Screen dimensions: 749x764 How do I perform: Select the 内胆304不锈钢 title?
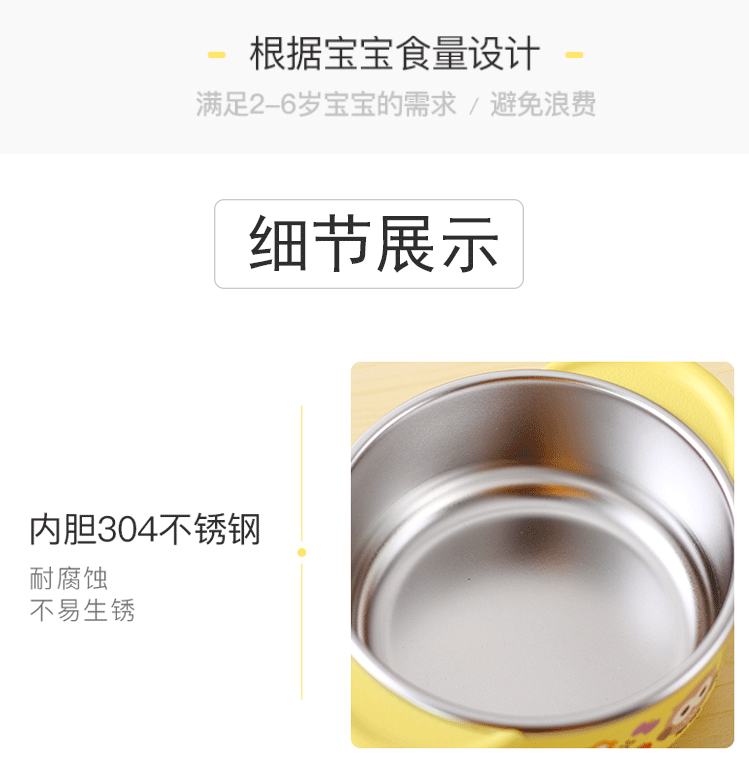point(145,530)
